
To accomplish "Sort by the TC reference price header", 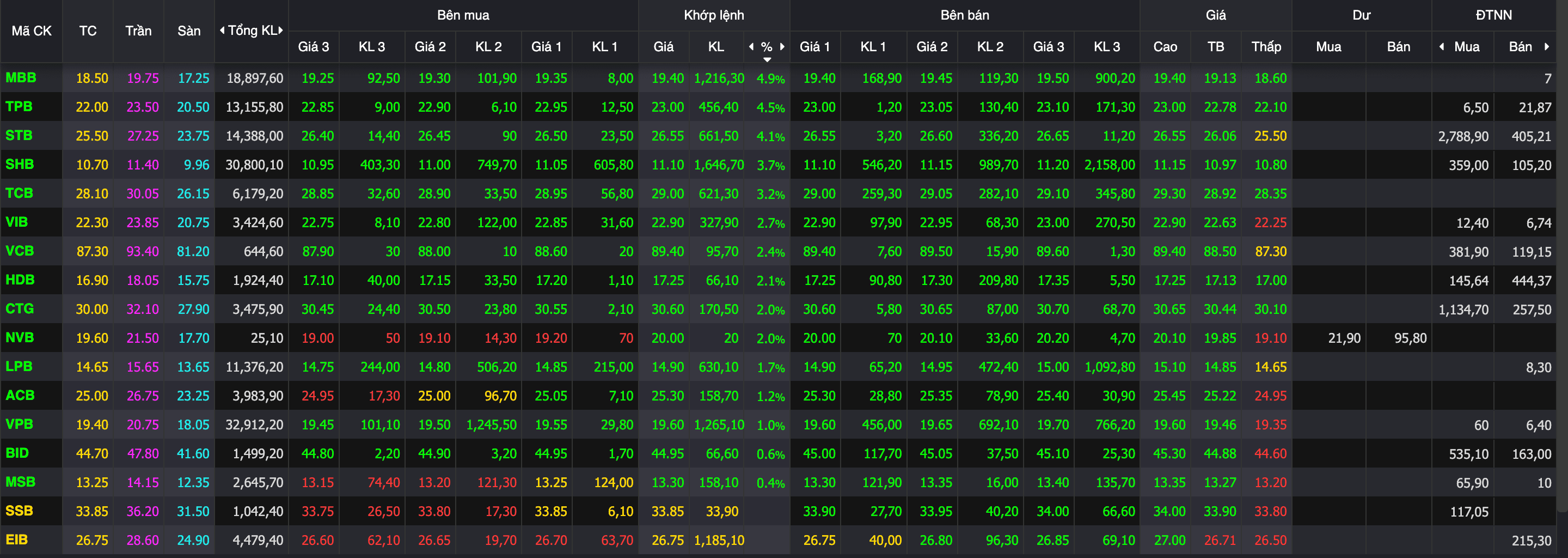I will 88,31.
